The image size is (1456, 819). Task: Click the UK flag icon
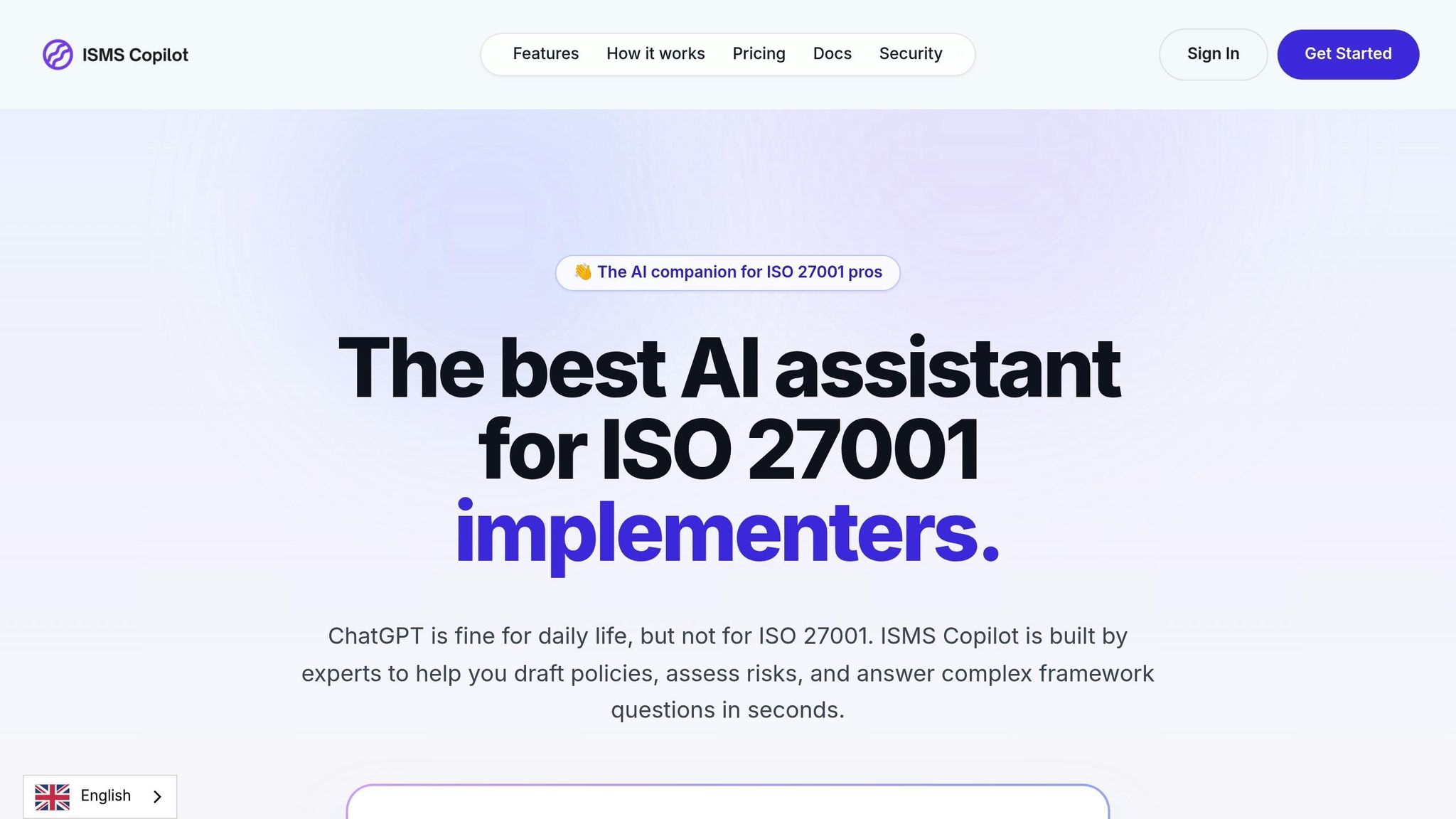coord(53,796)
